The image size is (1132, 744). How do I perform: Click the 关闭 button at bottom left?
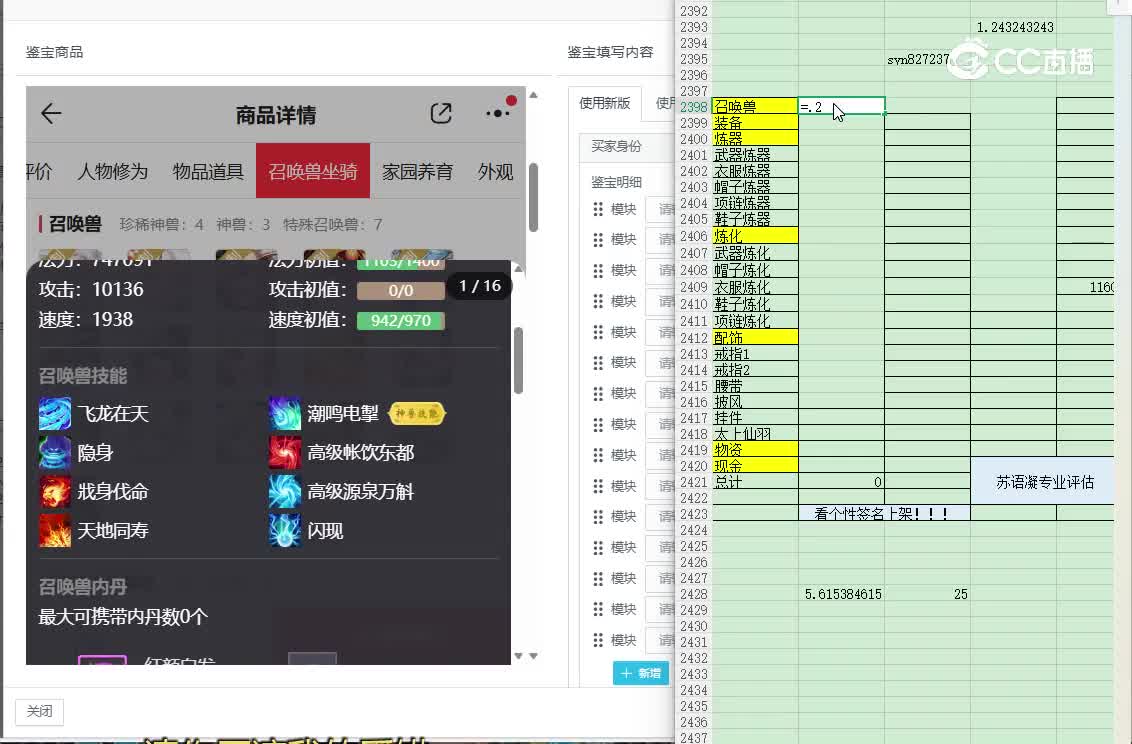39,711
